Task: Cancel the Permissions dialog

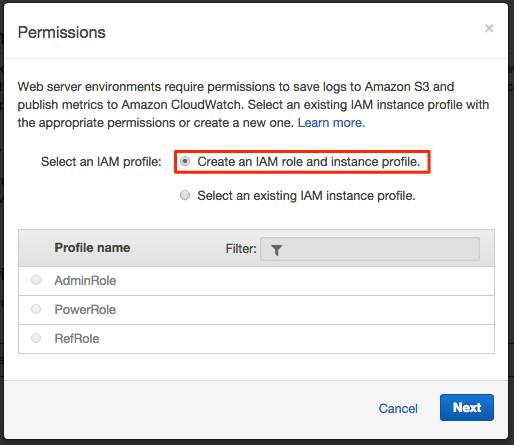Action: [398, 408]
